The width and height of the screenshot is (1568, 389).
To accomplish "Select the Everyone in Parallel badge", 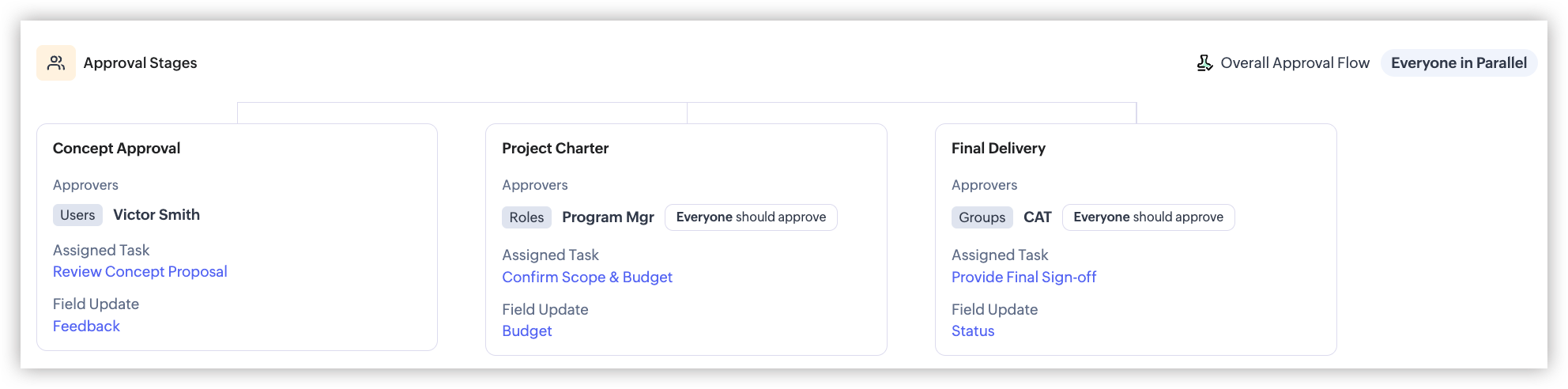I will tap(1459, 62).
